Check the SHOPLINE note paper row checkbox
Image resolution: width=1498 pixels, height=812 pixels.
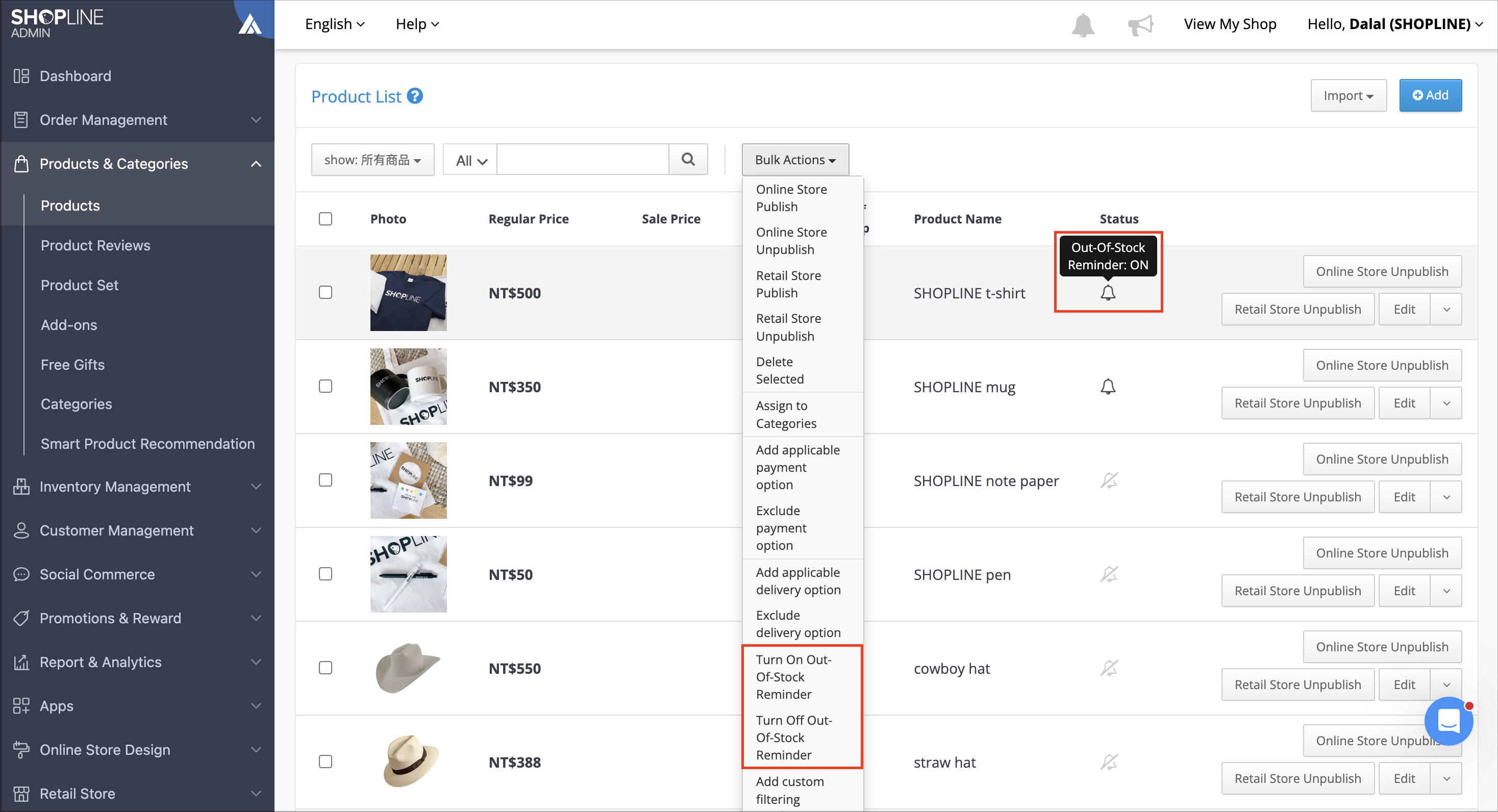tap(326, 480)
